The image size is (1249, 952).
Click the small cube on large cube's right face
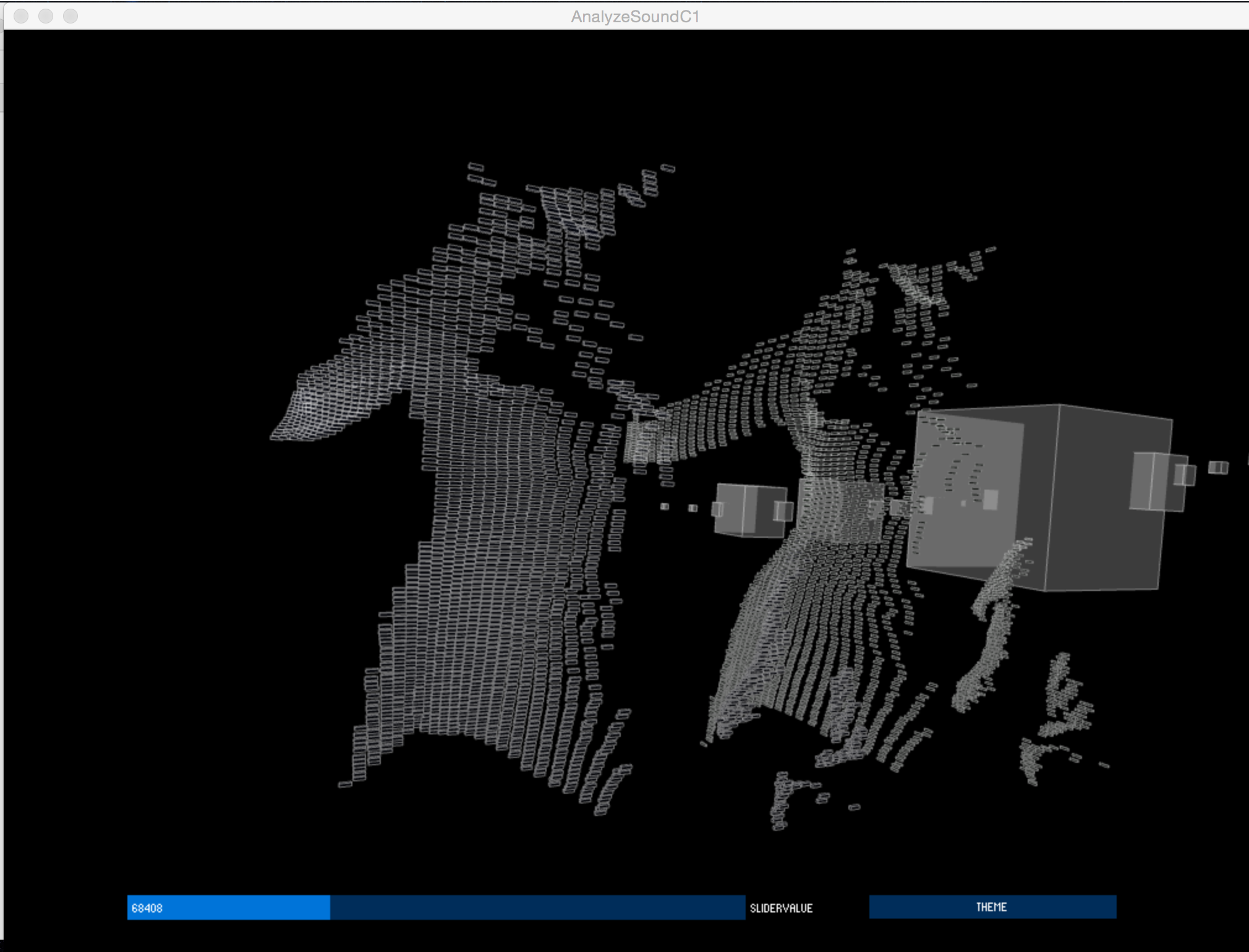point(1155,481)
